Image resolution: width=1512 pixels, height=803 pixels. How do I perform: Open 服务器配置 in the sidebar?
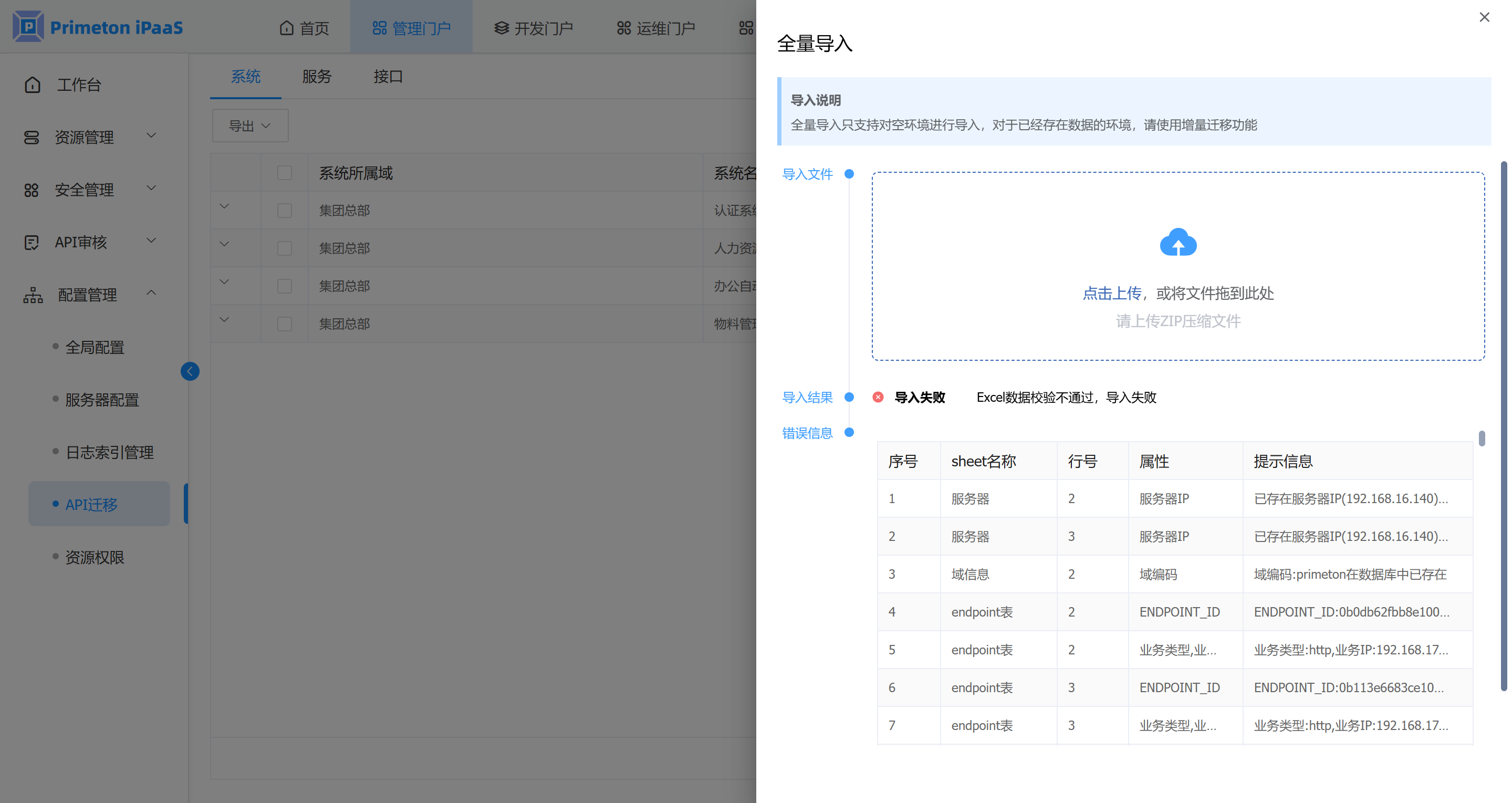point(102,400)
